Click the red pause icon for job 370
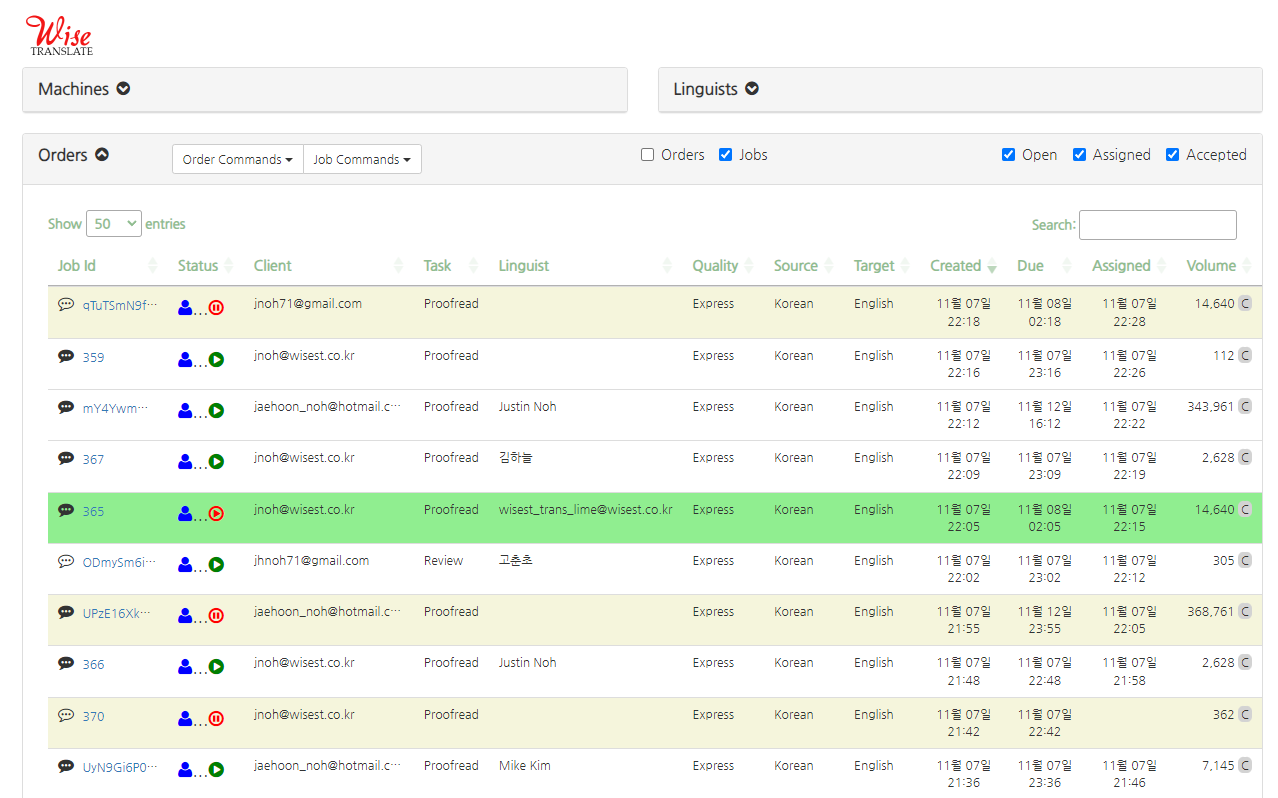 coord(216,718)
